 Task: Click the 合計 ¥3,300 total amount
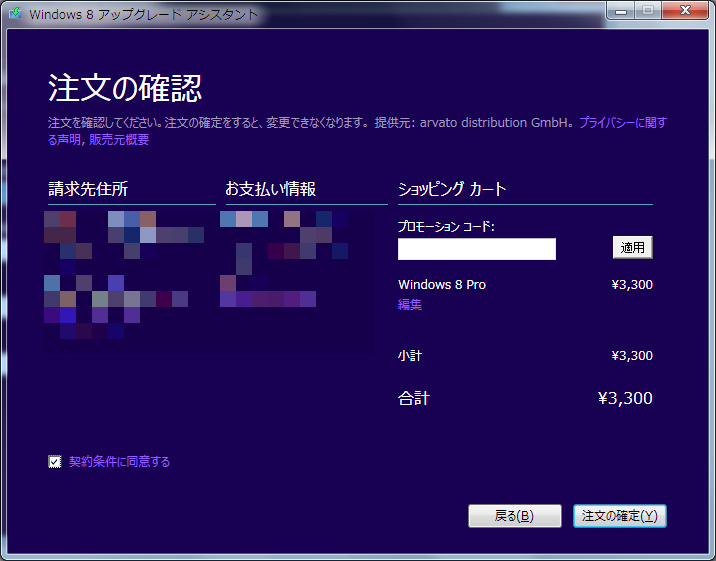pos(625,398)
